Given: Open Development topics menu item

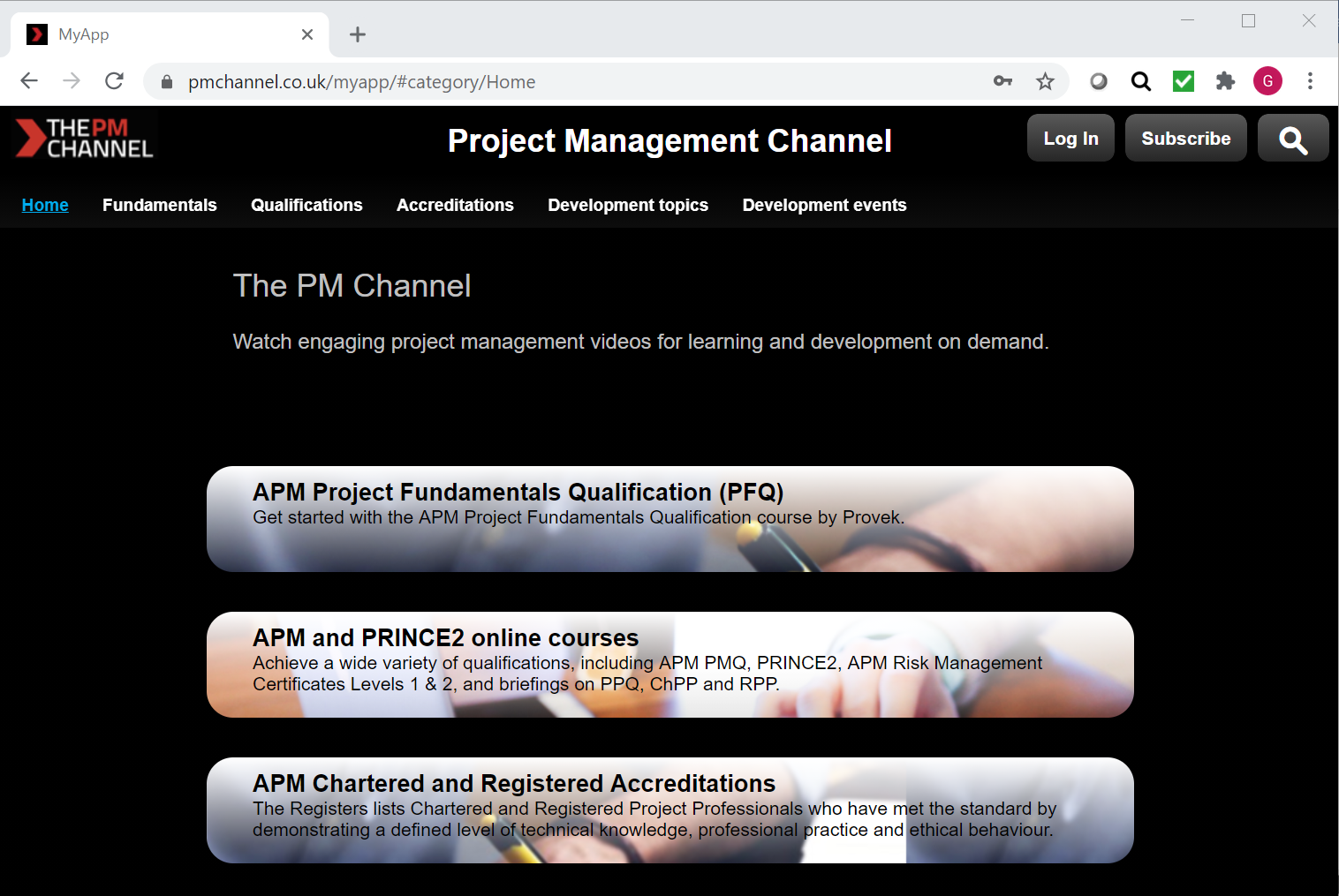Looking at the screenshot, I should [628, 205].
